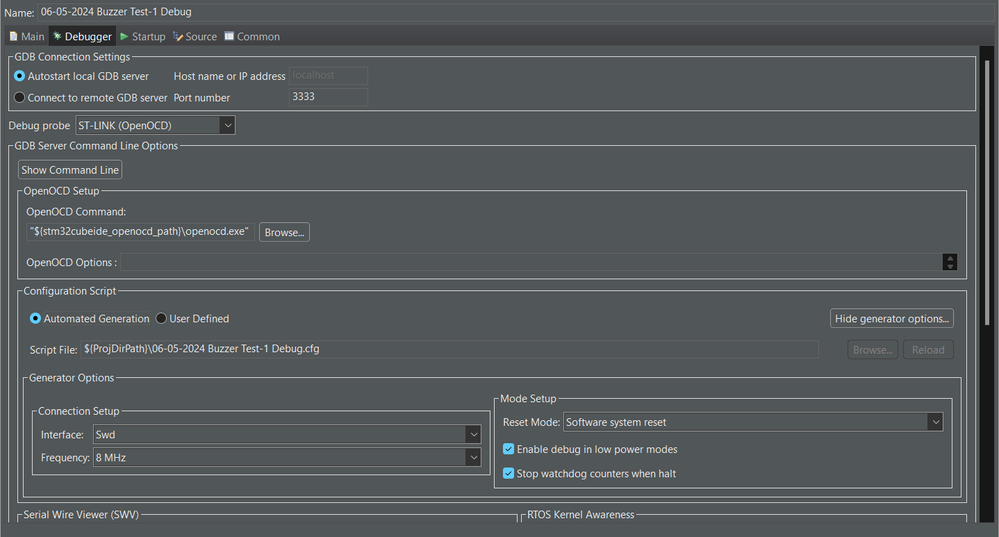Open the Debug probe dropdown

[155, 126]
